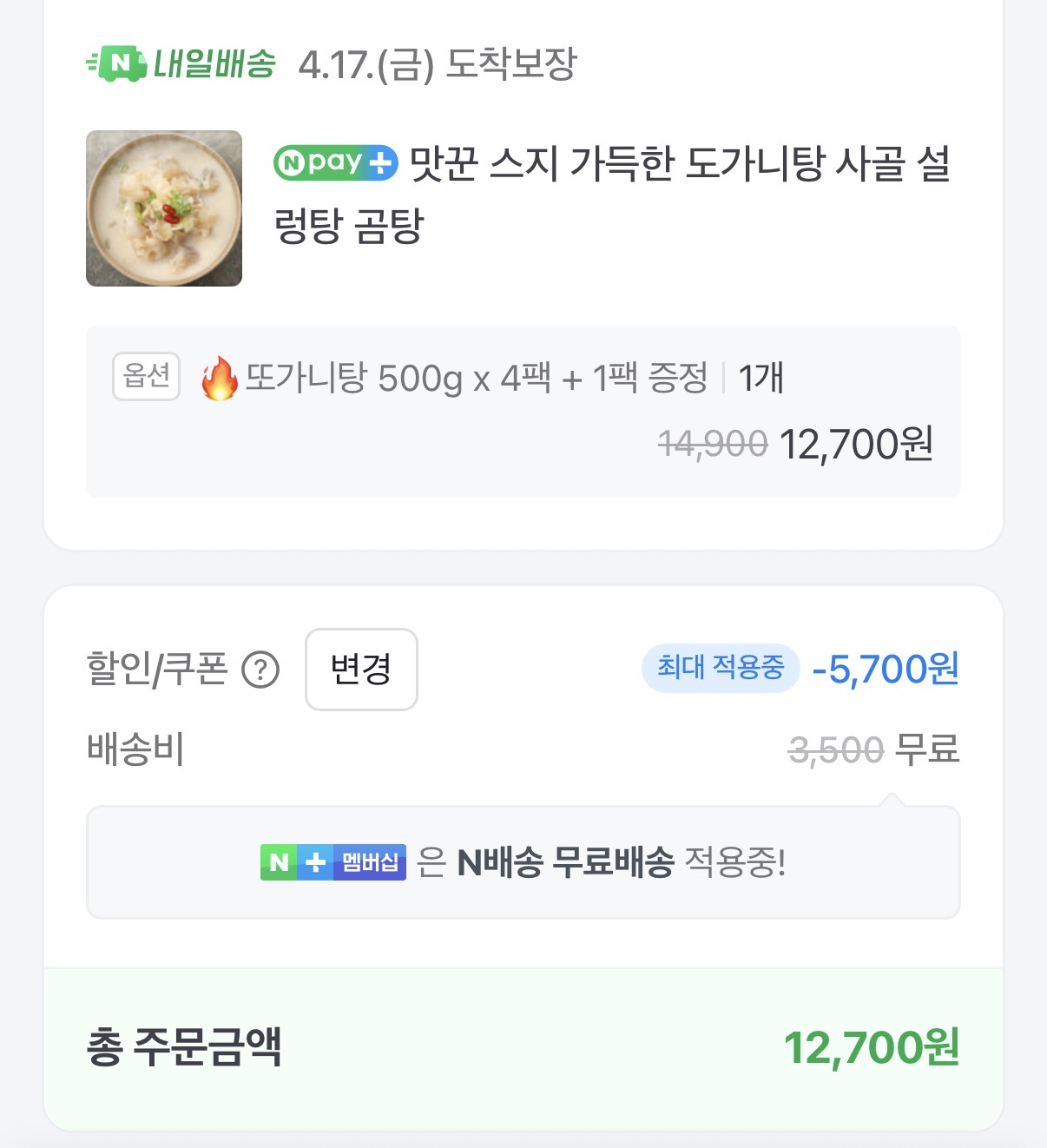The height and width of the screenshot is (1148, 1047).
Task: Click the 1개 quantity text
Action: pyautogui.click(x=761, y=379)
